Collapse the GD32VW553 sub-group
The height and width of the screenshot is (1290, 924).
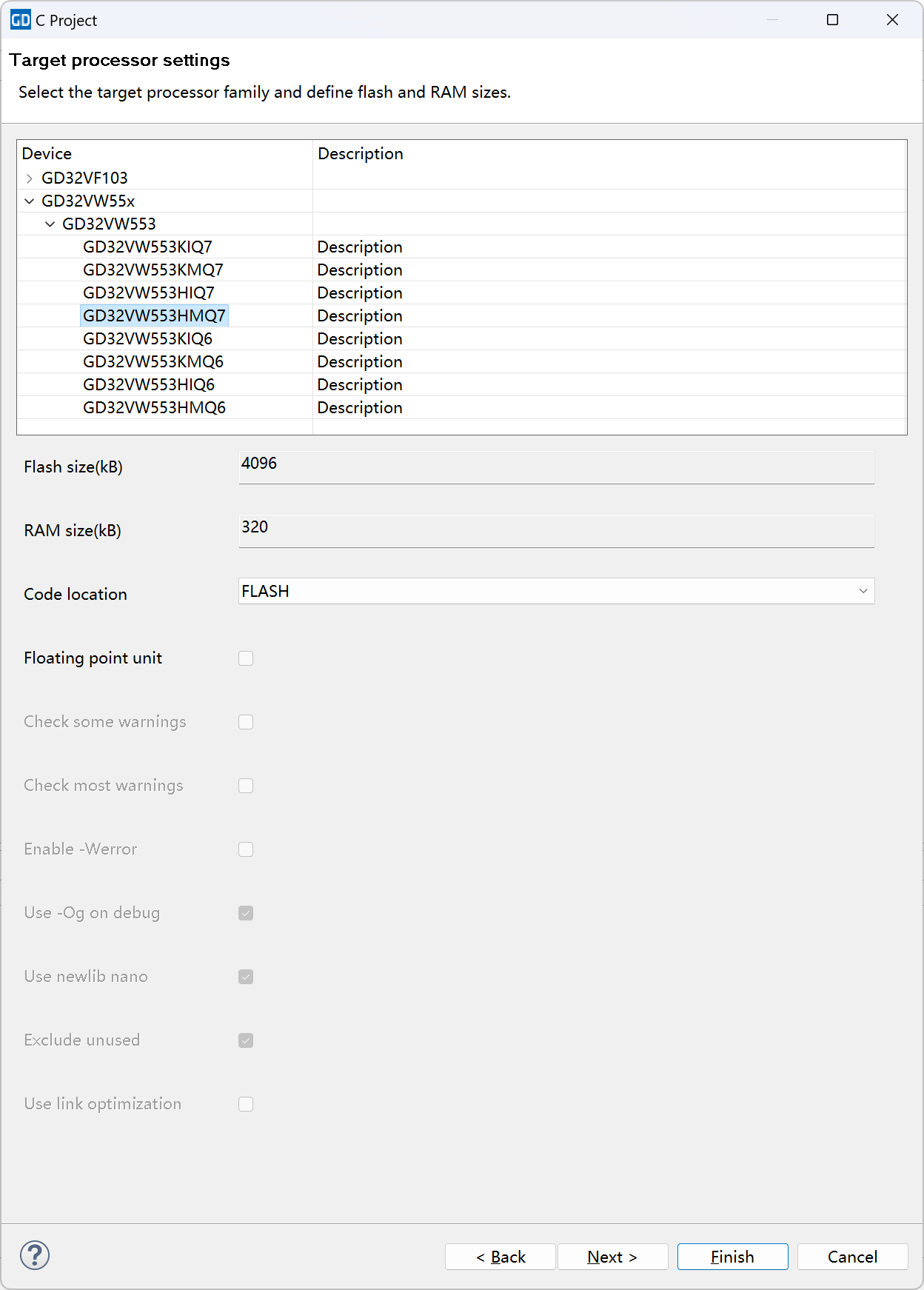click(50, 224)
